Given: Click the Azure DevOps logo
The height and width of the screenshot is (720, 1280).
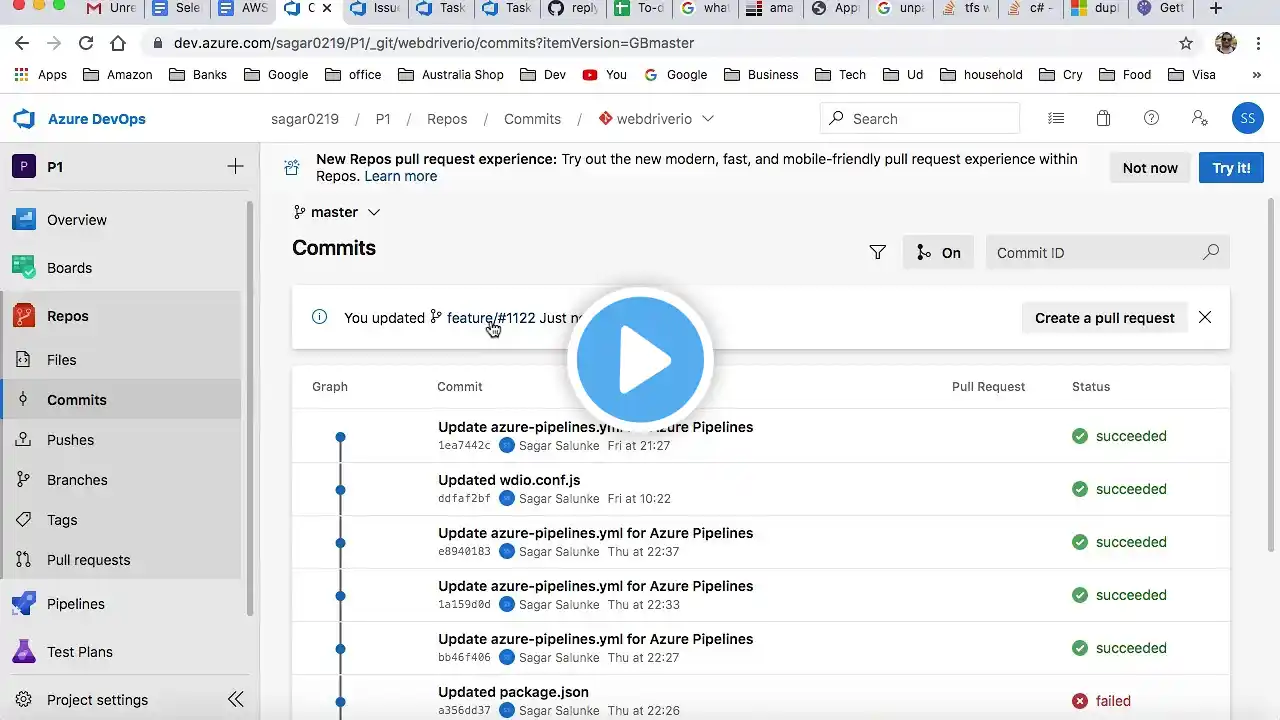Looking at the screenshot, I should 24,119.
